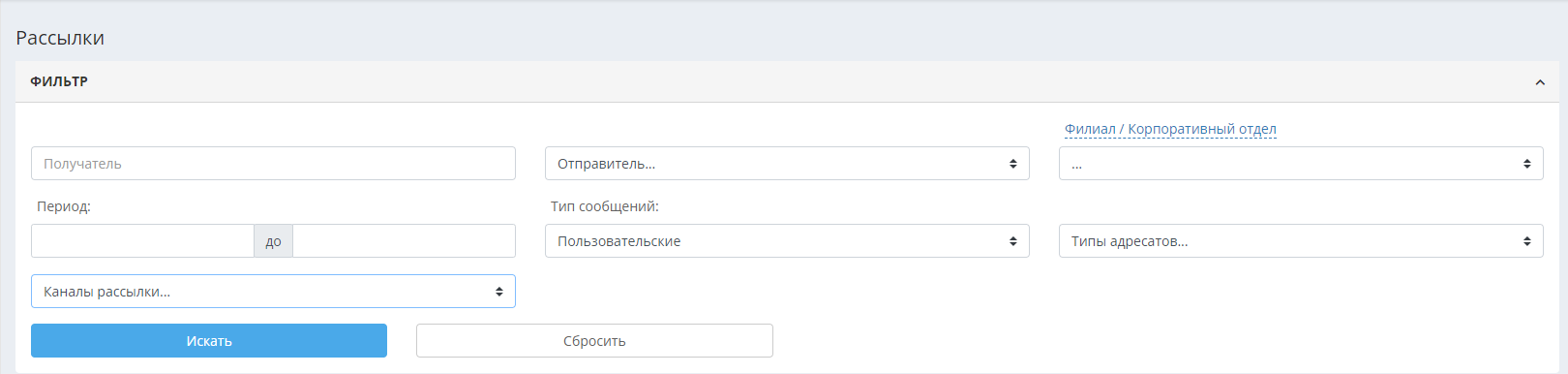Image resolution: width=1568 pixels, height=374 pixels.
Task: Collapse the ФИЛЬТР panel using the chevron
Action: click(1539, 82)
